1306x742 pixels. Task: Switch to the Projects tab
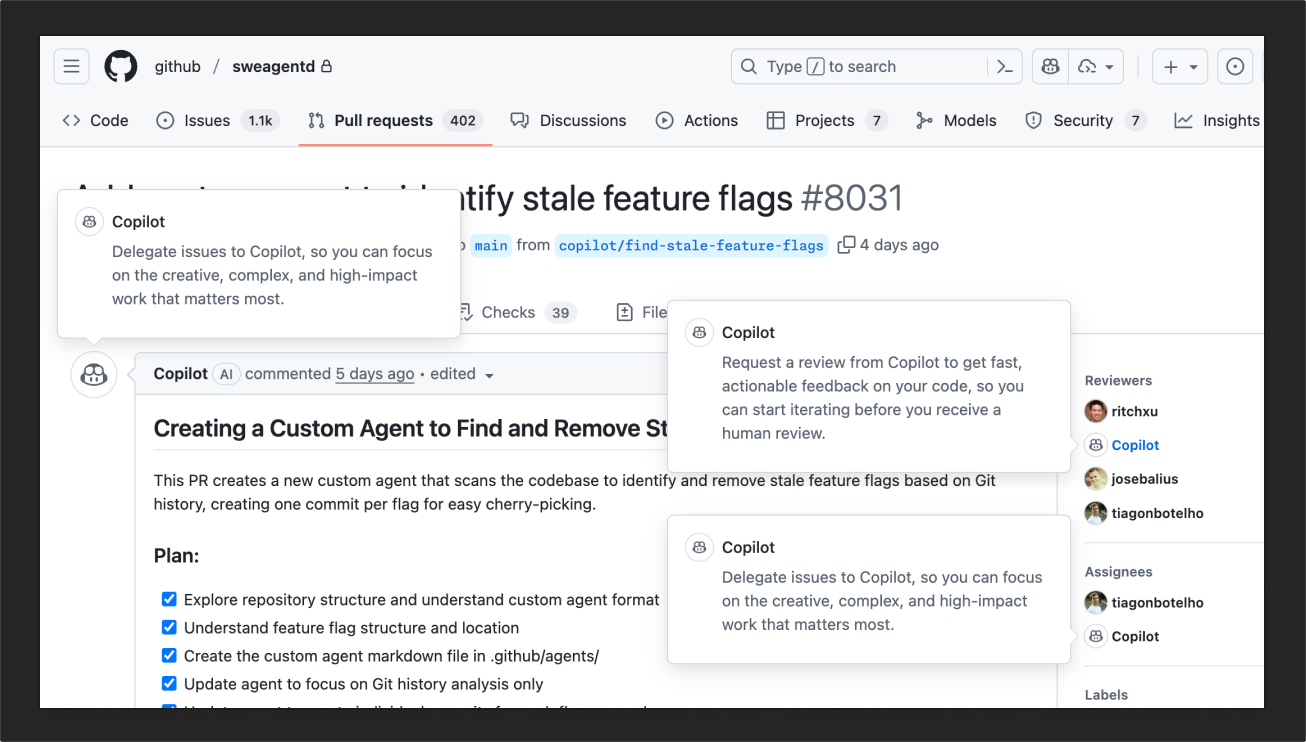pos(827,120)
